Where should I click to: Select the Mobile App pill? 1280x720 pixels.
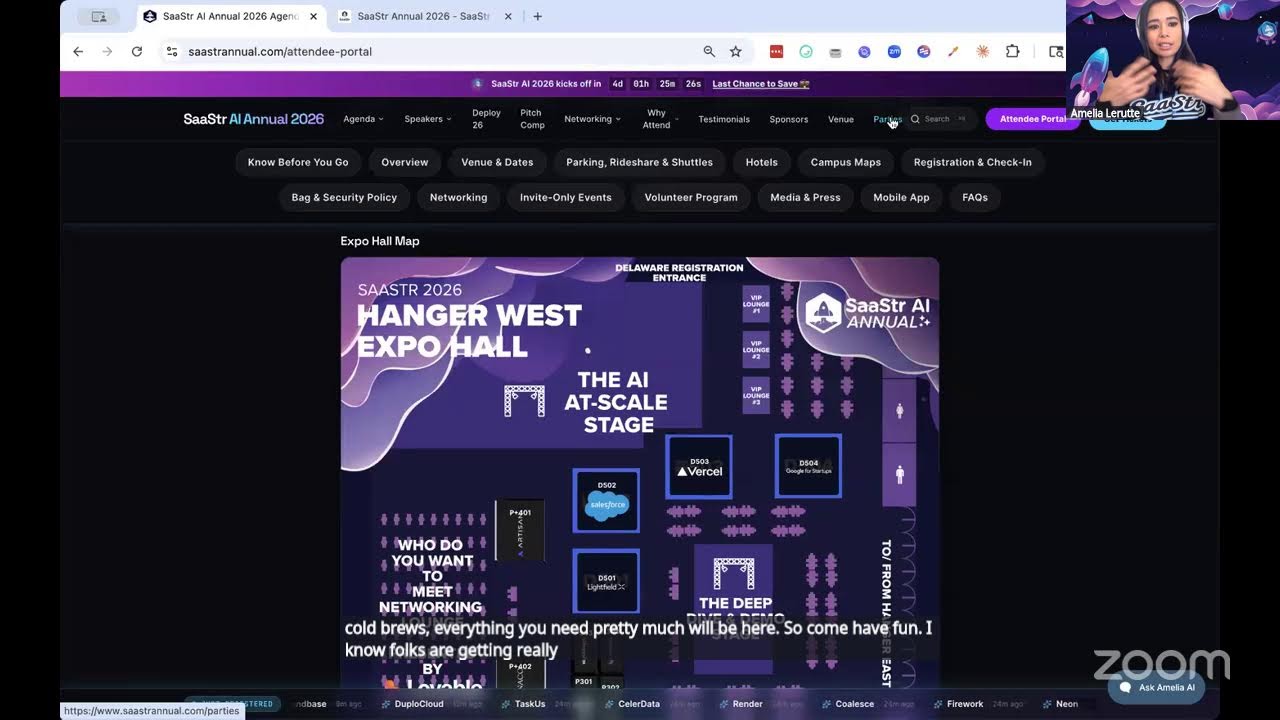tap(901, 197)
